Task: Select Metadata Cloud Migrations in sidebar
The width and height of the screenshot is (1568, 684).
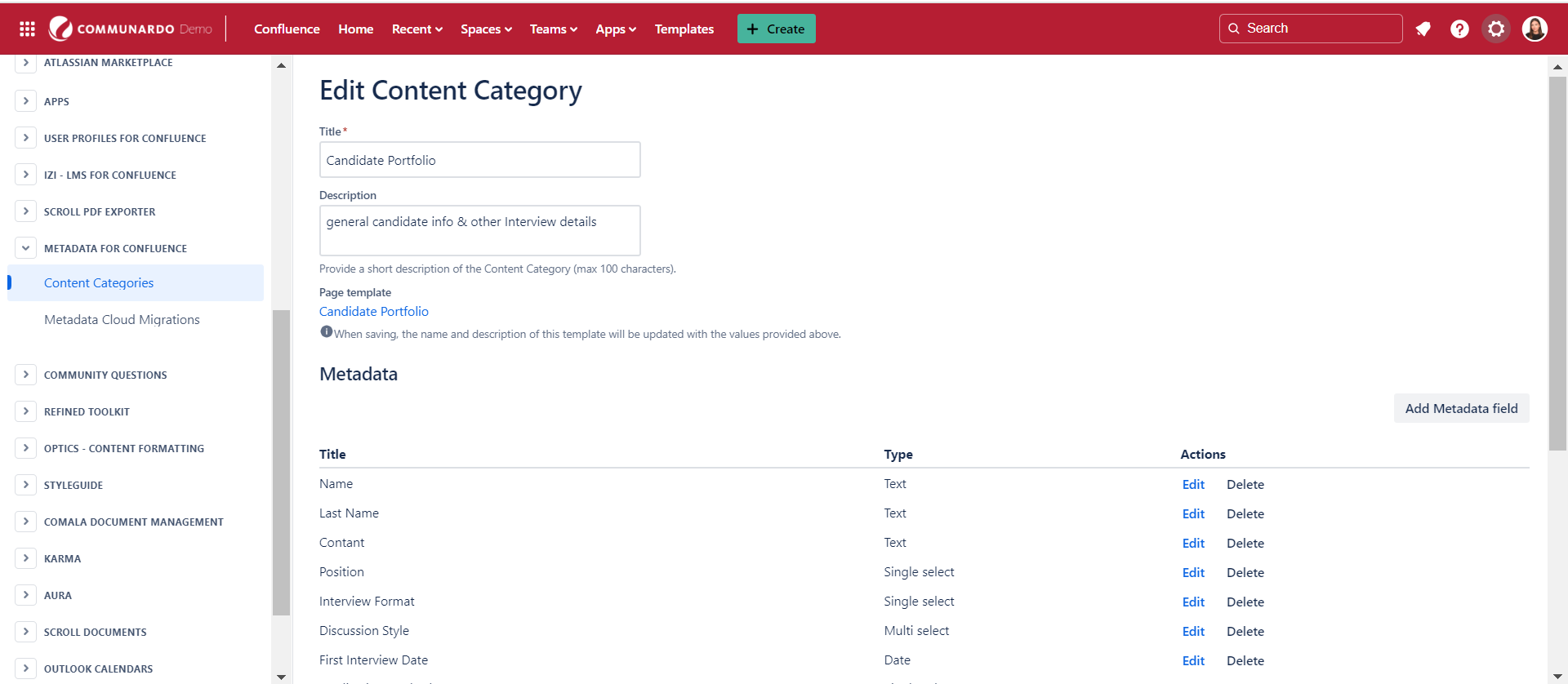Action: pos(122,320)
